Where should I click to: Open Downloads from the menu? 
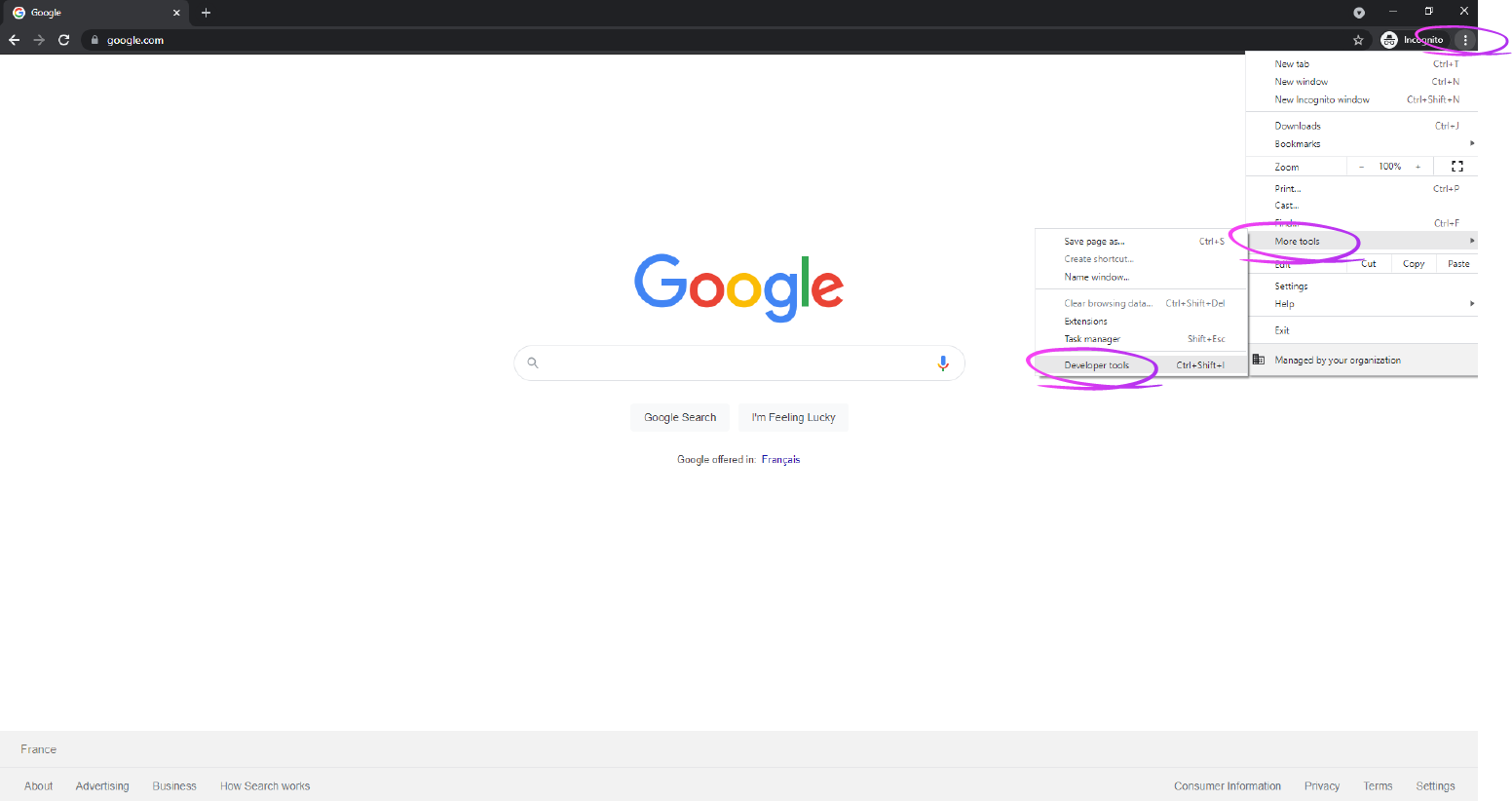pos(1362,126)
